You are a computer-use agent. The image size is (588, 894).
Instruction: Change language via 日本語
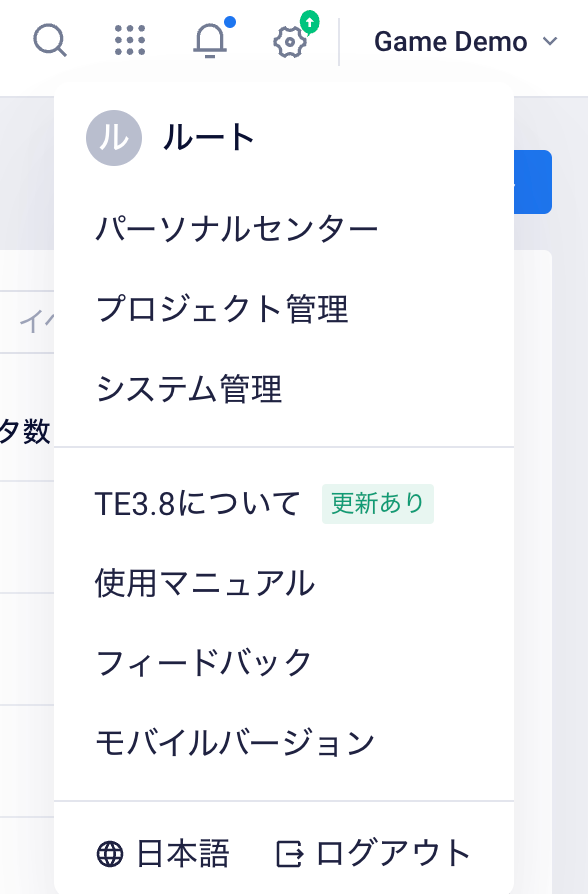183,854
